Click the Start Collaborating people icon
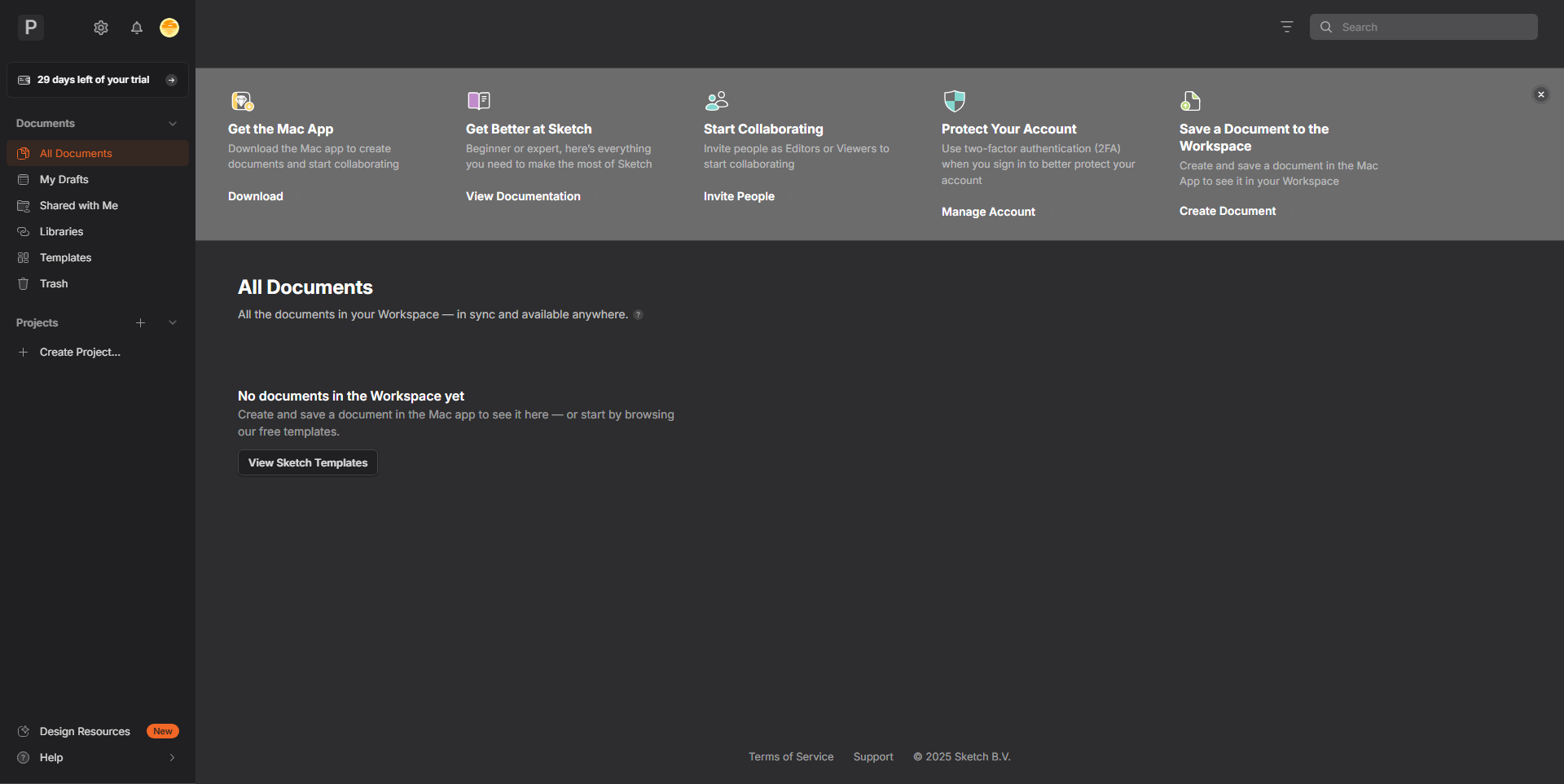Image resolution: width=1564 pixels, height=784 pixels. [717, 101]
